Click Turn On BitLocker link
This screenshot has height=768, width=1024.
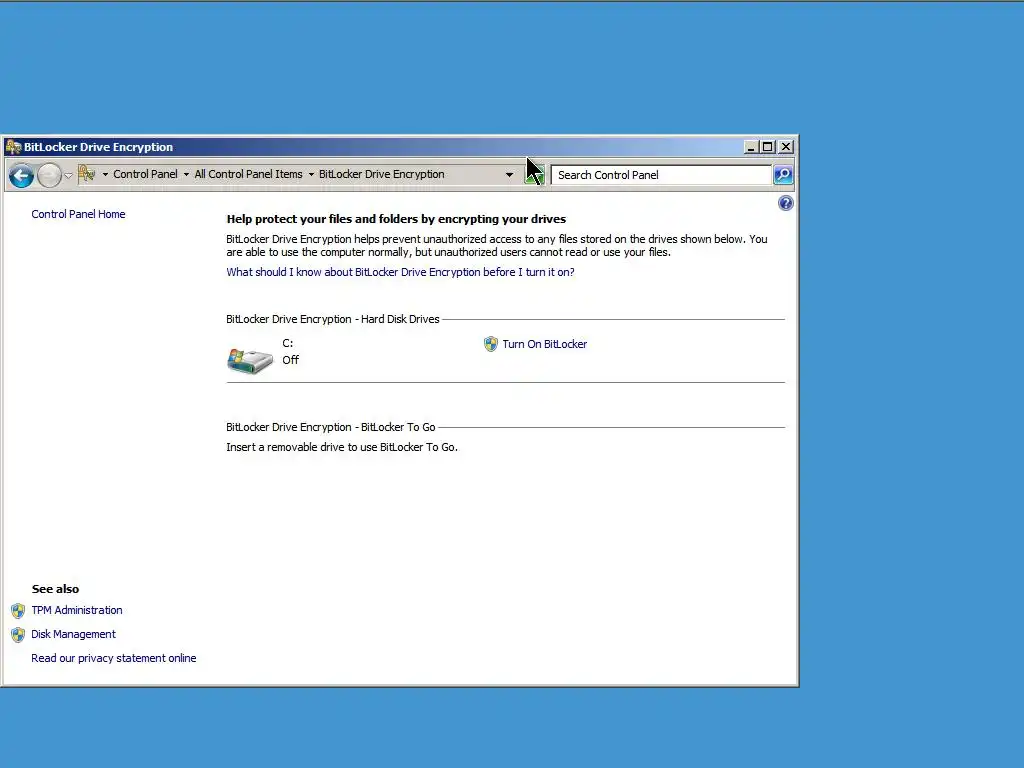coord(545,344)
